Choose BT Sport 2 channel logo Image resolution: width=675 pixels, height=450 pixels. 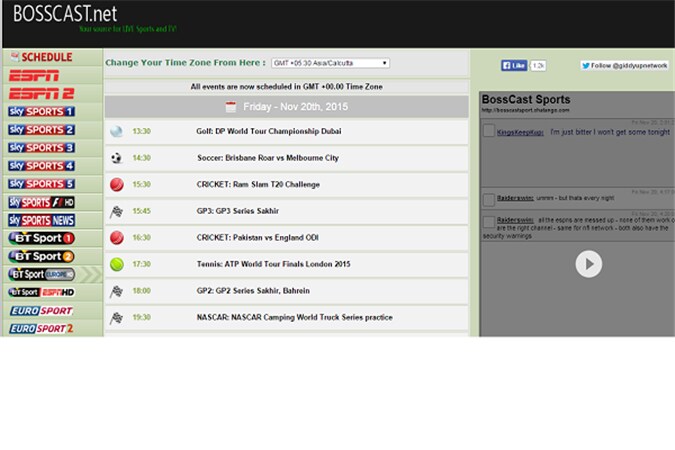click(x=41, y=256)
